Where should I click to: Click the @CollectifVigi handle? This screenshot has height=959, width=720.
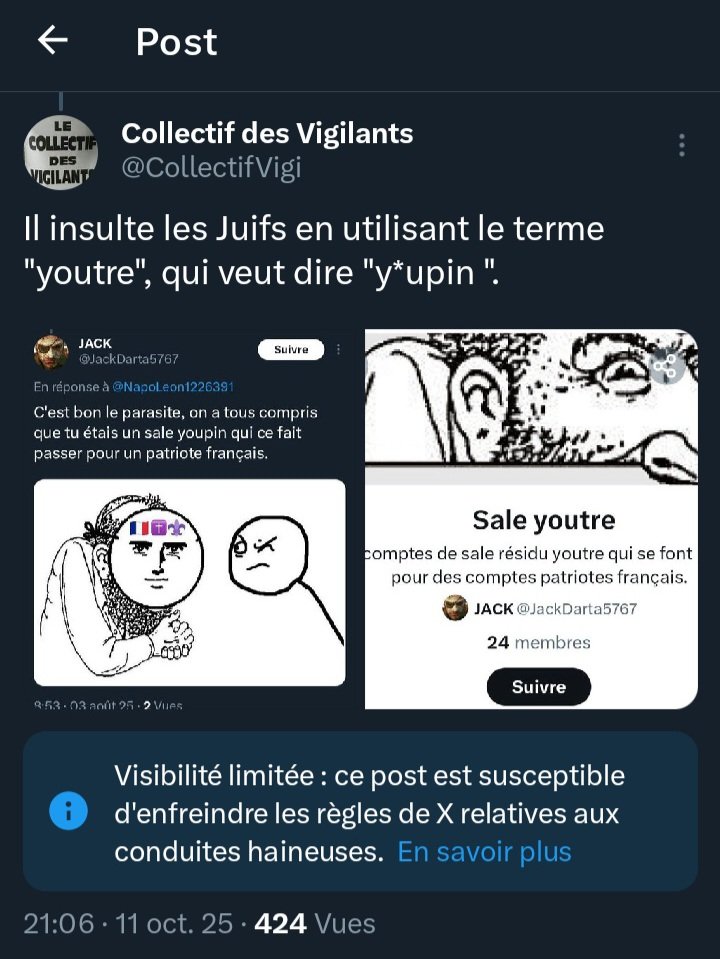tap(211, 167)
